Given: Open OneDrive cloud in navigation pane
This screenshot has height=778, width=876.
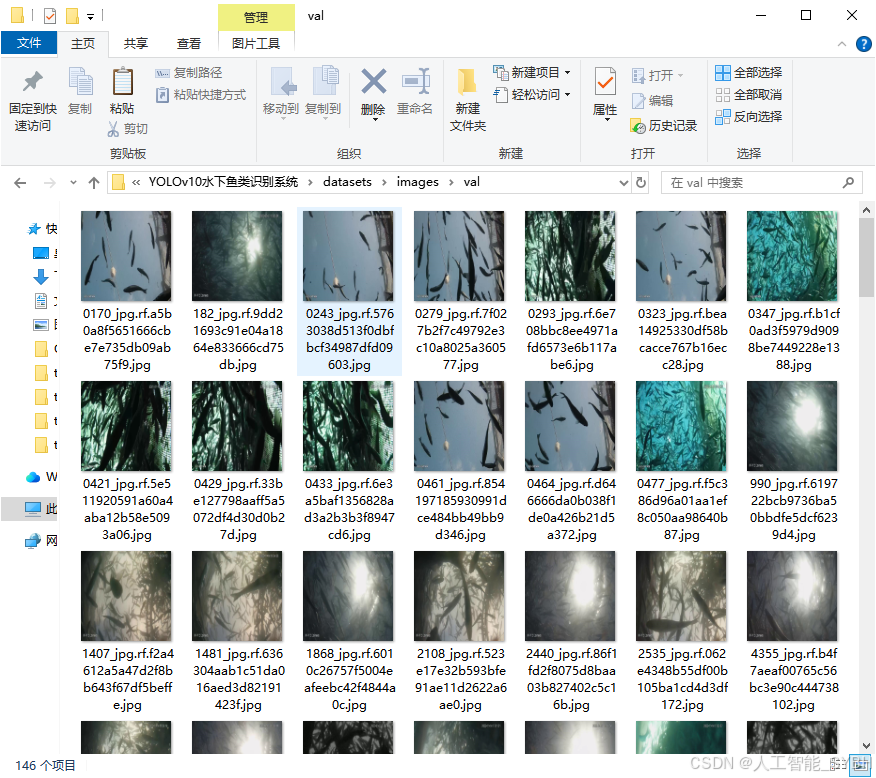Looking at the screenshot, I should 34,477.
